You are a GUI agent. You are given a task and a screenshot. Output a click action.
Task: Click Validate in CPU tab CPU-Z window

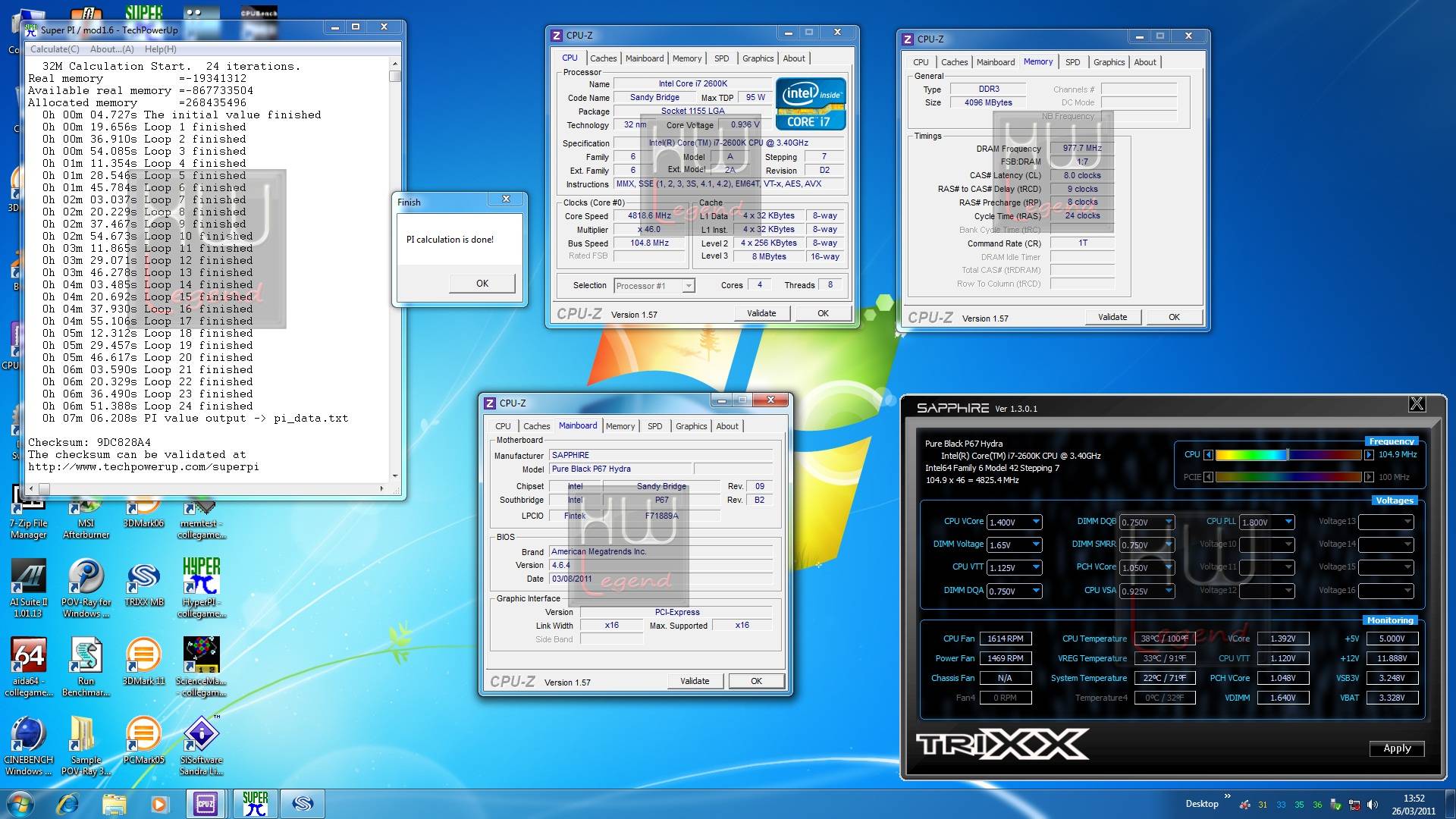pyautogui.click(x=761, y=313)
